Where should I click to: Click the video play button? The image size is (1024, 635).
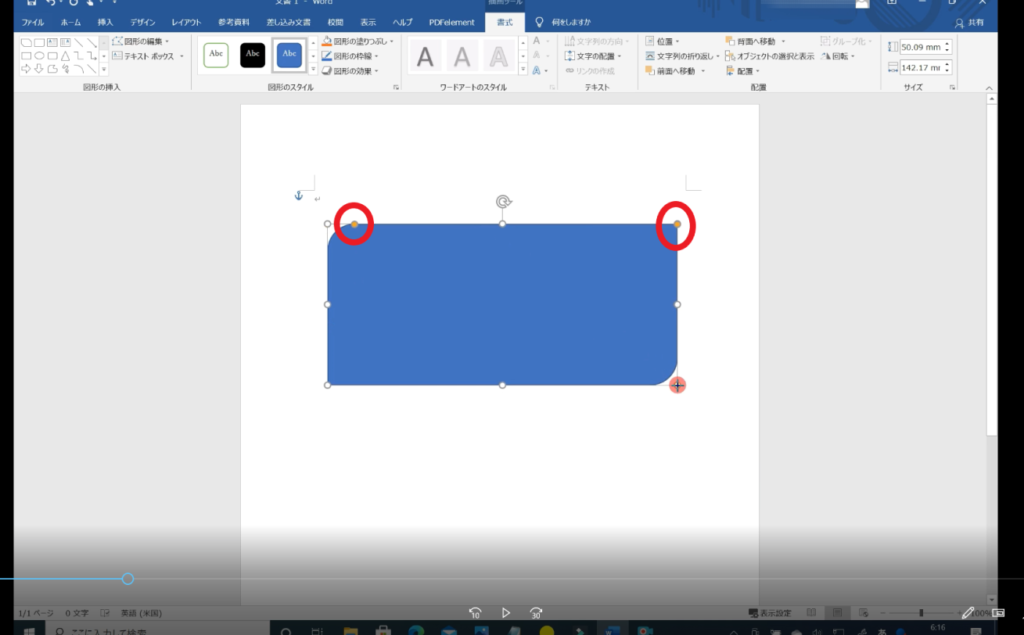point(506,613)
